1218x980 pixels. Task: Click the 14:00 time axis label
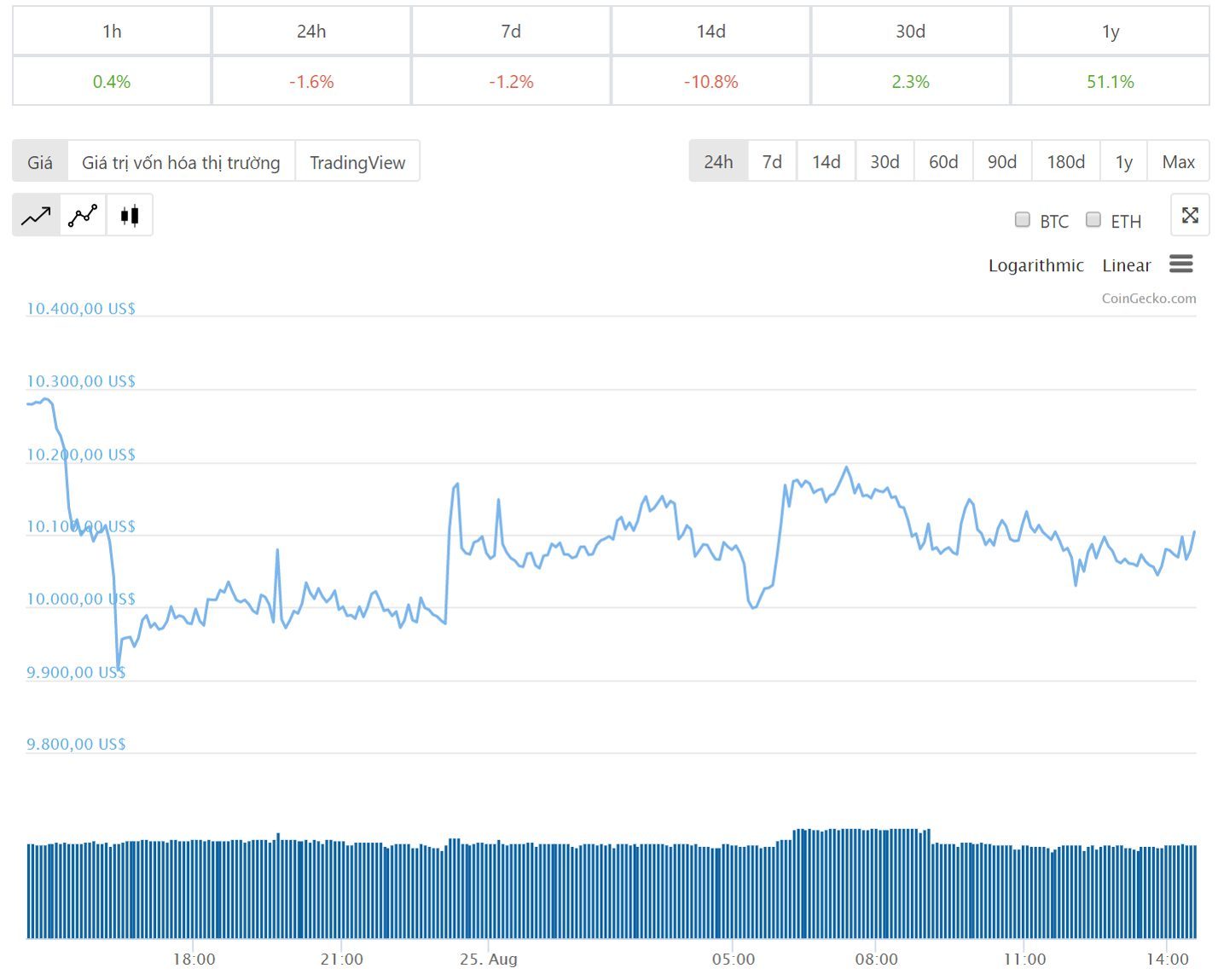[1167, 959]
